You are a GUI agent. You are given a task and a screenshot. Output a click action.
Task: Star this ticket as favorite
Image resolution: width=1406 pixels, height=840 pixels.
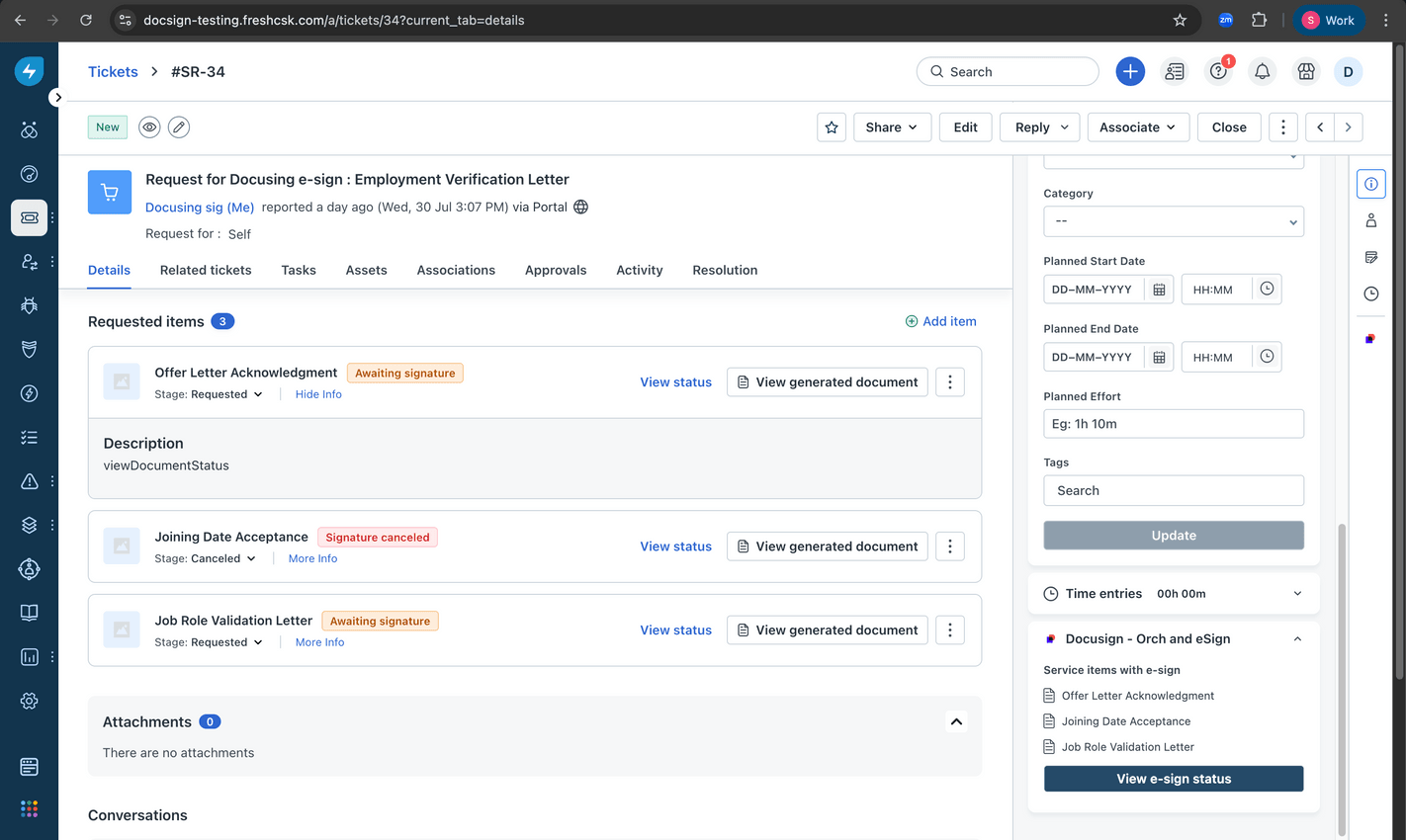[832, 127]
